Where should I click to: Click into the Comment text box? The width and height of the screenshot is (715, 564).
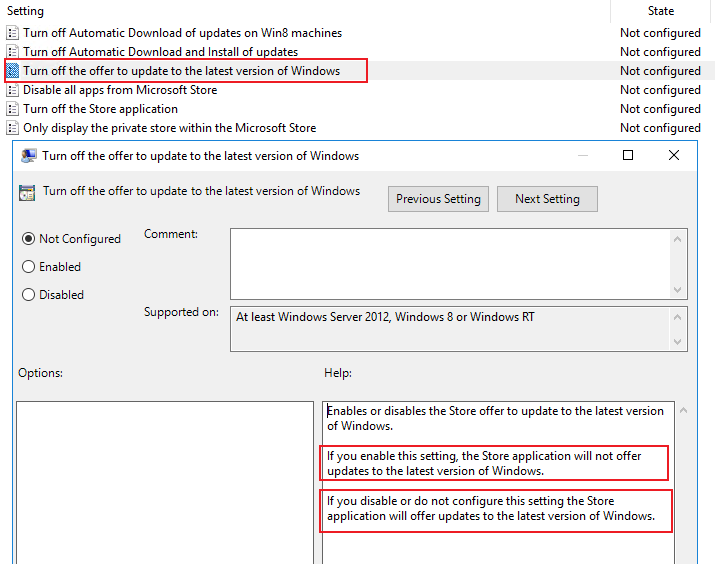coord(450,264)
